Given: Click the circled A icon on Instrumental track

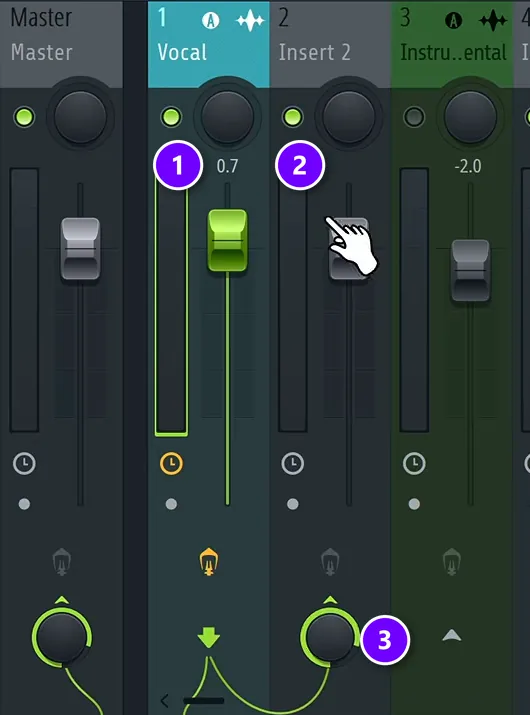Looking at the screenshot, I should [453, 21].
